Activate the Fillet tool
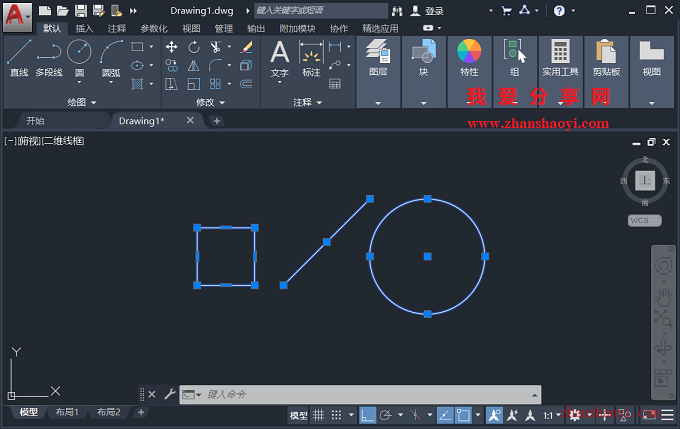Screen dimensions: 680x429 pyautogui.click(x=215, y=65)
